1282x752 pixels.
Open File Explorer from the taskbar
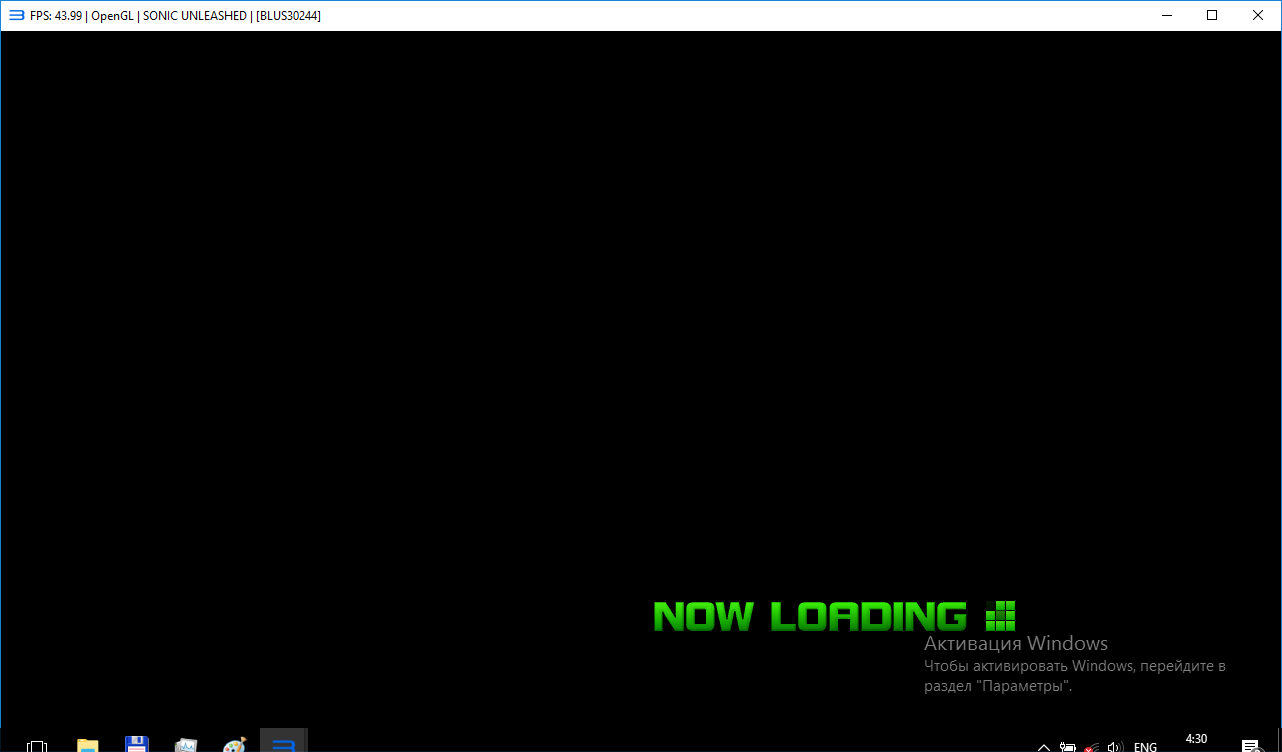tap(88, 745)
